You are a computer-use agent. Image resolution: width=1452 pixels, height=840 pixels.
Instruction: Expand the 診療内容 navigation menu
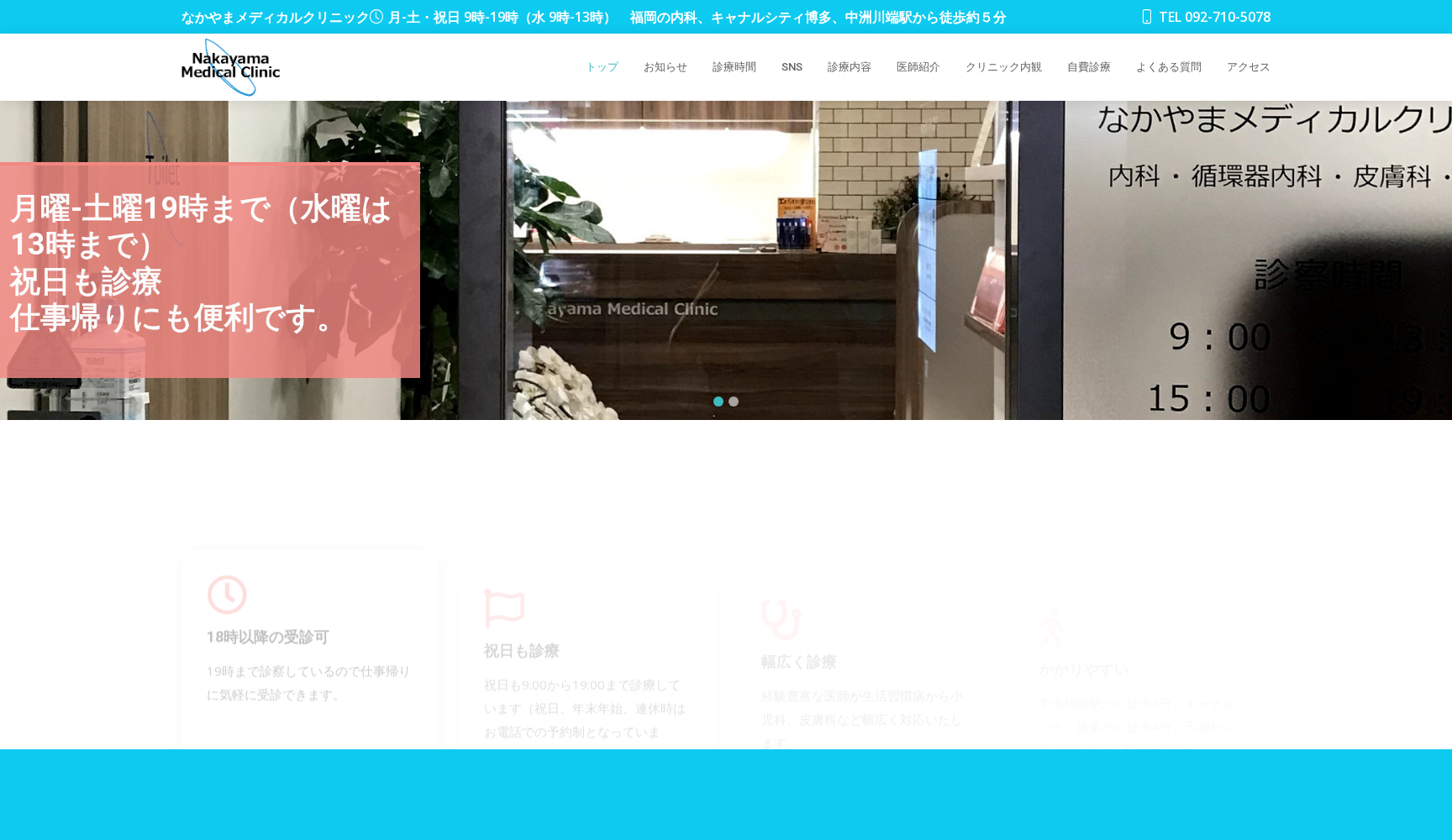tap(849, 67)
